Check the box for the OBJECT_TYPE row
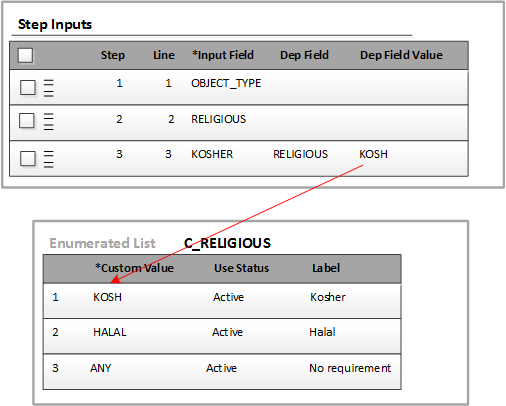Image resolution: width=506 pixels, height=406 pixels. [x=28, y=88]
